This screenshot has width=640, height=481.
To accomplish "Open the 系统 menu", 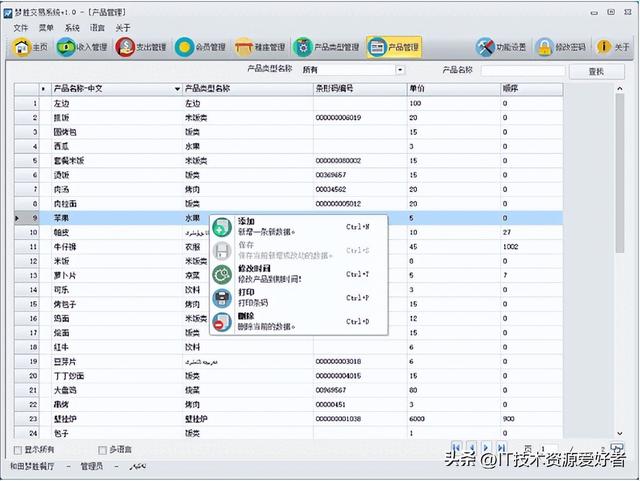I will [x=72, y=28].
